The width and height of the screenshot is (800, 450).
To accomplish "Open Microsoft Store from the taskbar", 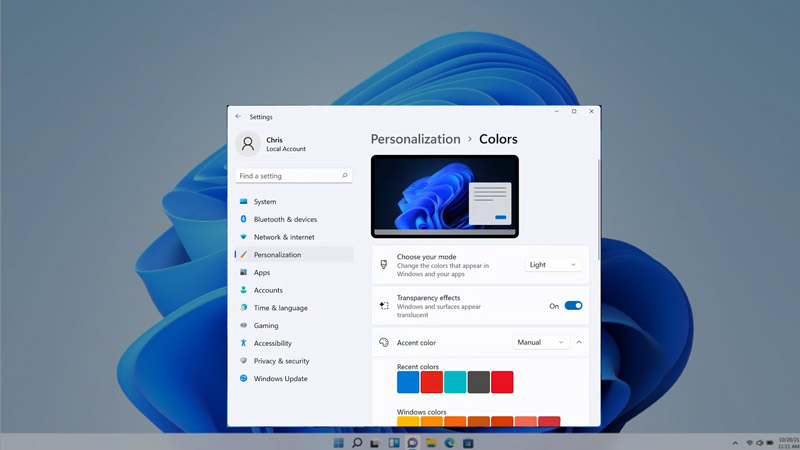I will point(468,443).
